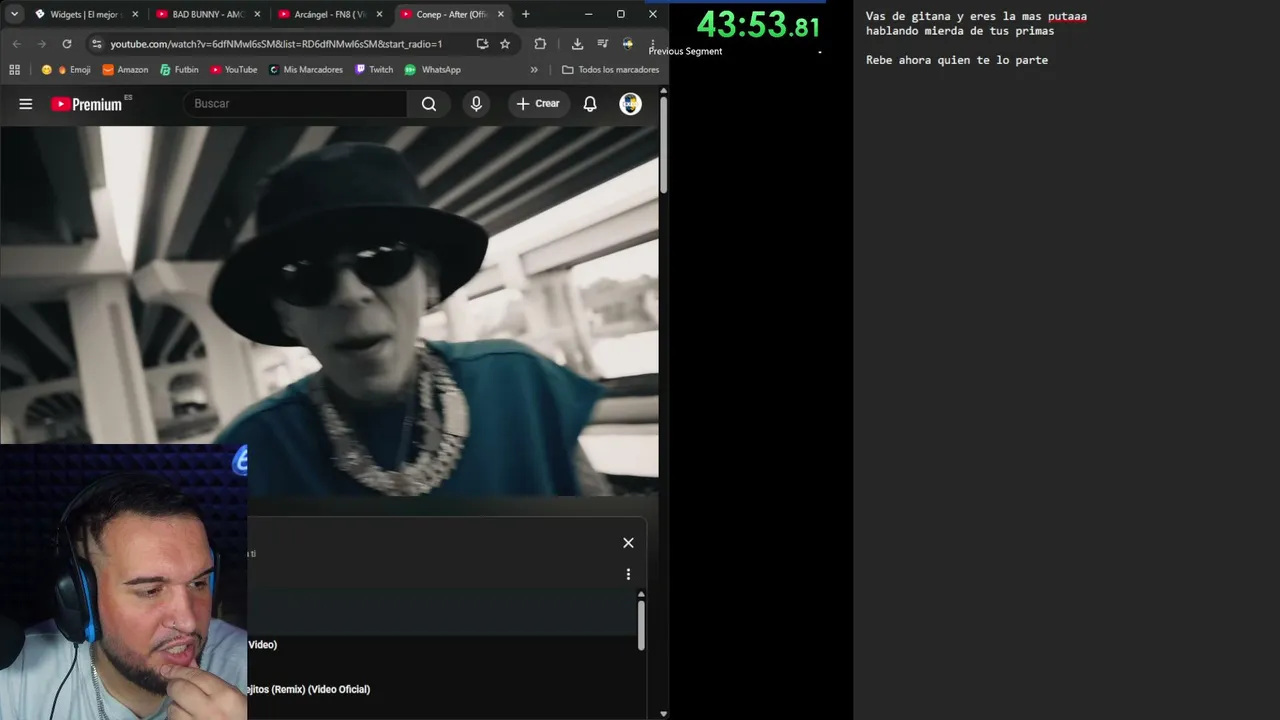Open the WhatsApp bookmark
The height and width of the screenshot is (720, 1280).
coord(432,70)
